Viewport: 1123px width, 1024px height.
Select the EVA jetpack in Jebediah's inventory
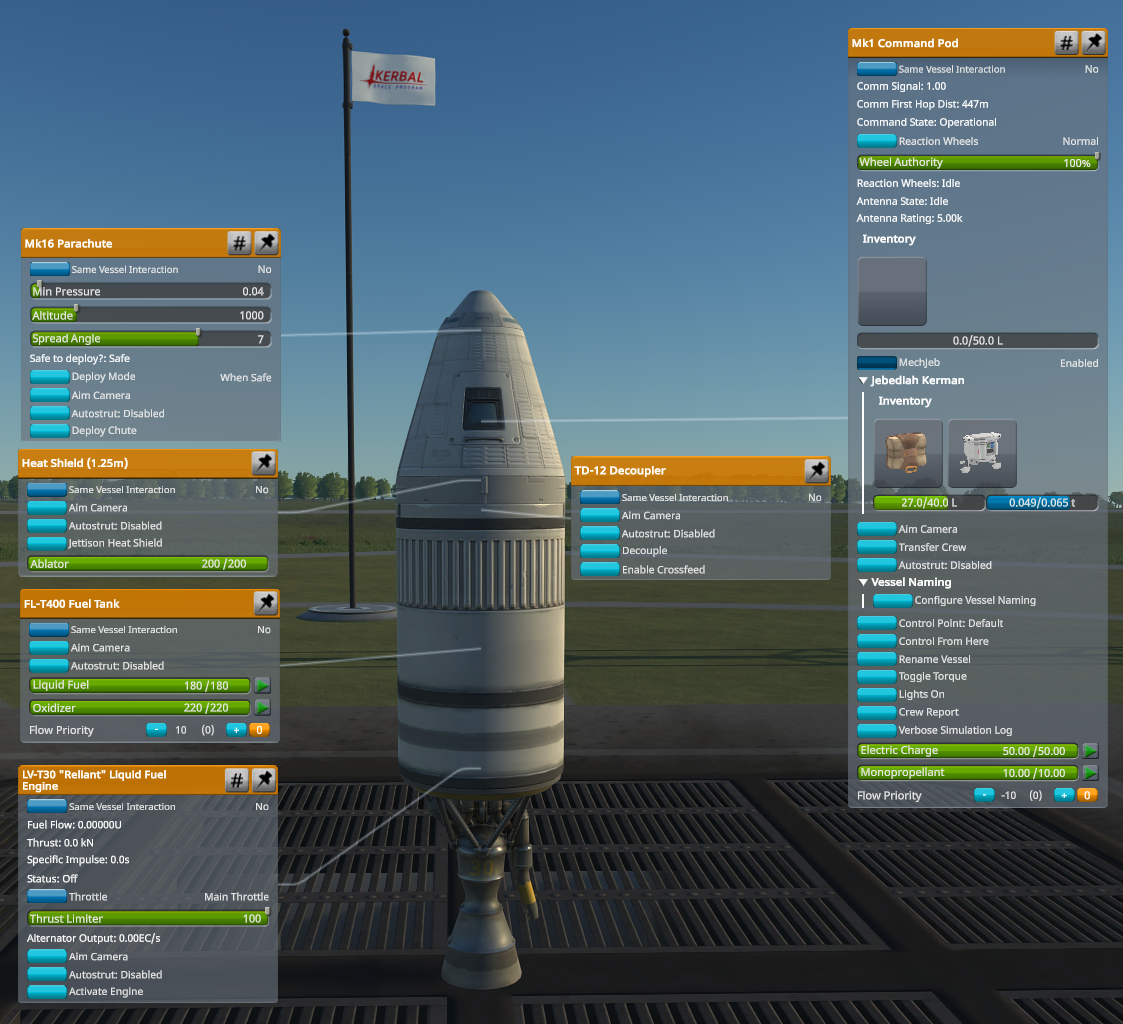click(982, 453)
